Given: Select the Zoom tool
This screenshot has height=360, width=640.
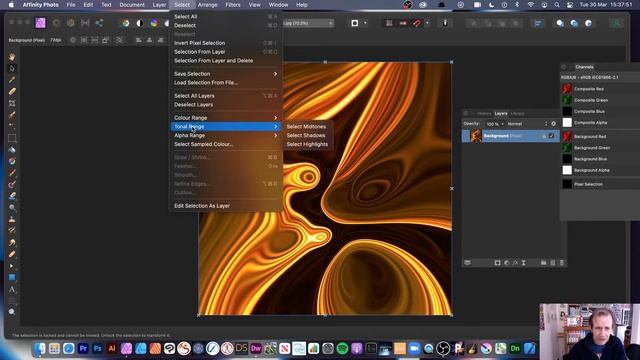Looking at the screenshot, I should [12, 312].
